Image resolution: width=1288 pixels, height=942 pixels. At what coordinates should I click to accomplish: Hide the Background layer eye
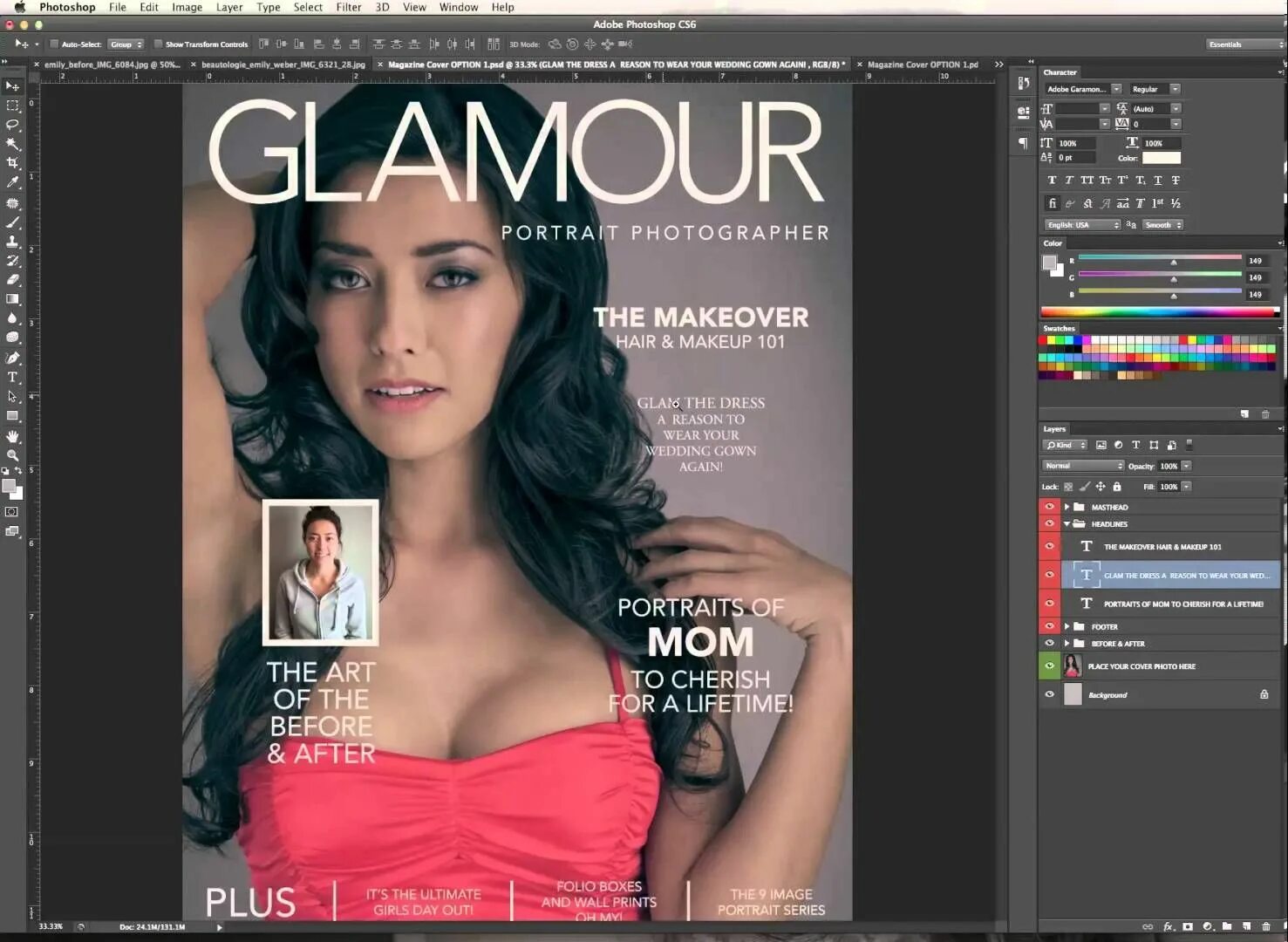click(1049, 694)
